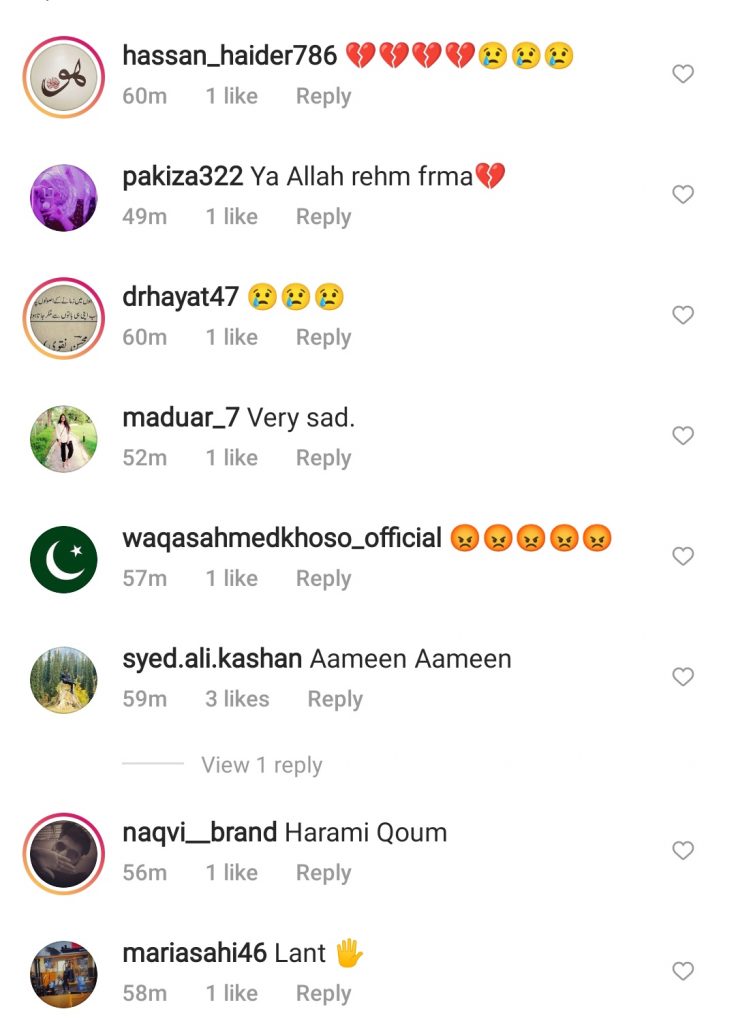Open pakiza322's purple profile picture
The width and height of the screenshot is (736, 1024).
pyautogui.click(x=64, y=198)
